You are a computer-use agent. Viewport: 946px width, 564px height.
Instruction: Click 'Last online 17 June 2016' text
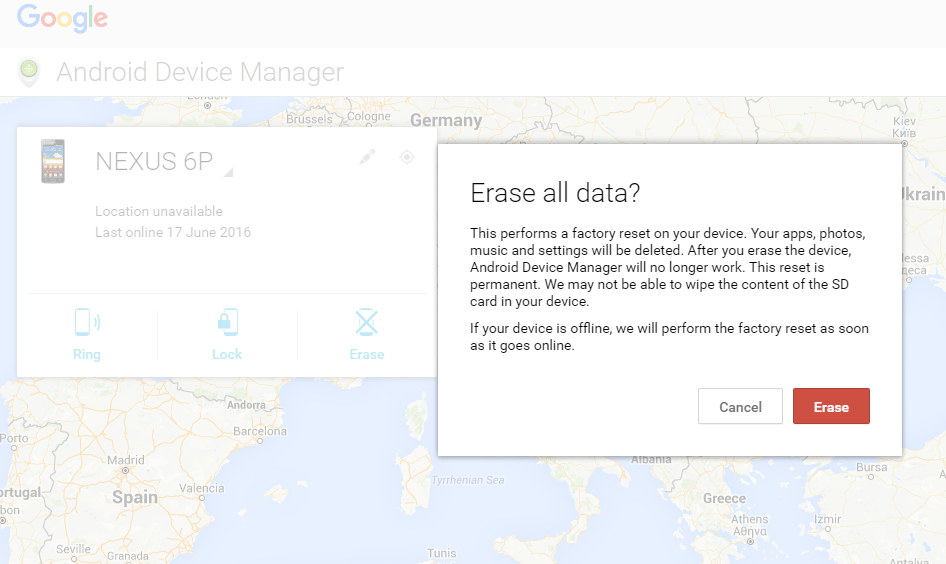(x=173, y=233)
